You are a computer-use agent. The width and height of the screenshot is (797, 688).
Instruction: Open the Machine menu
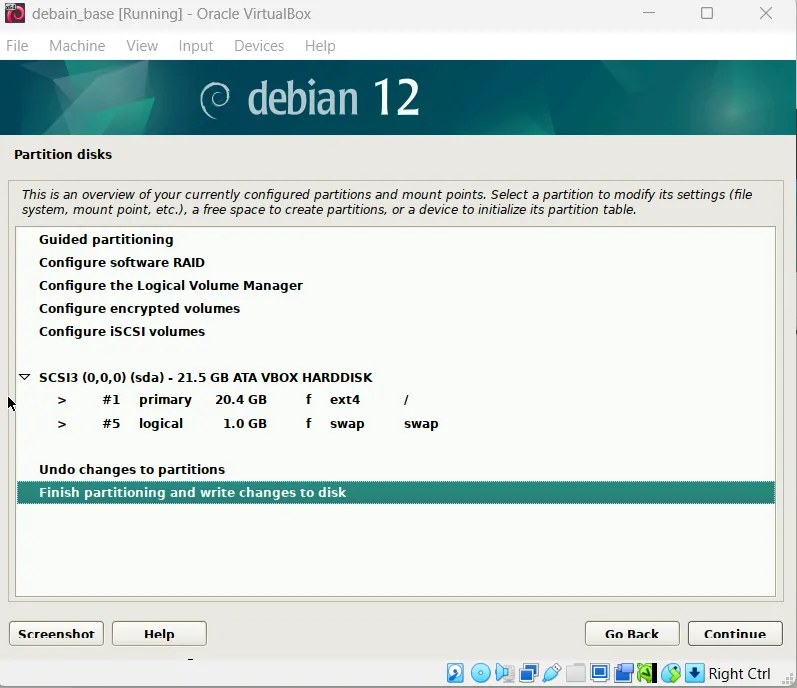click(x=77, y=46)
